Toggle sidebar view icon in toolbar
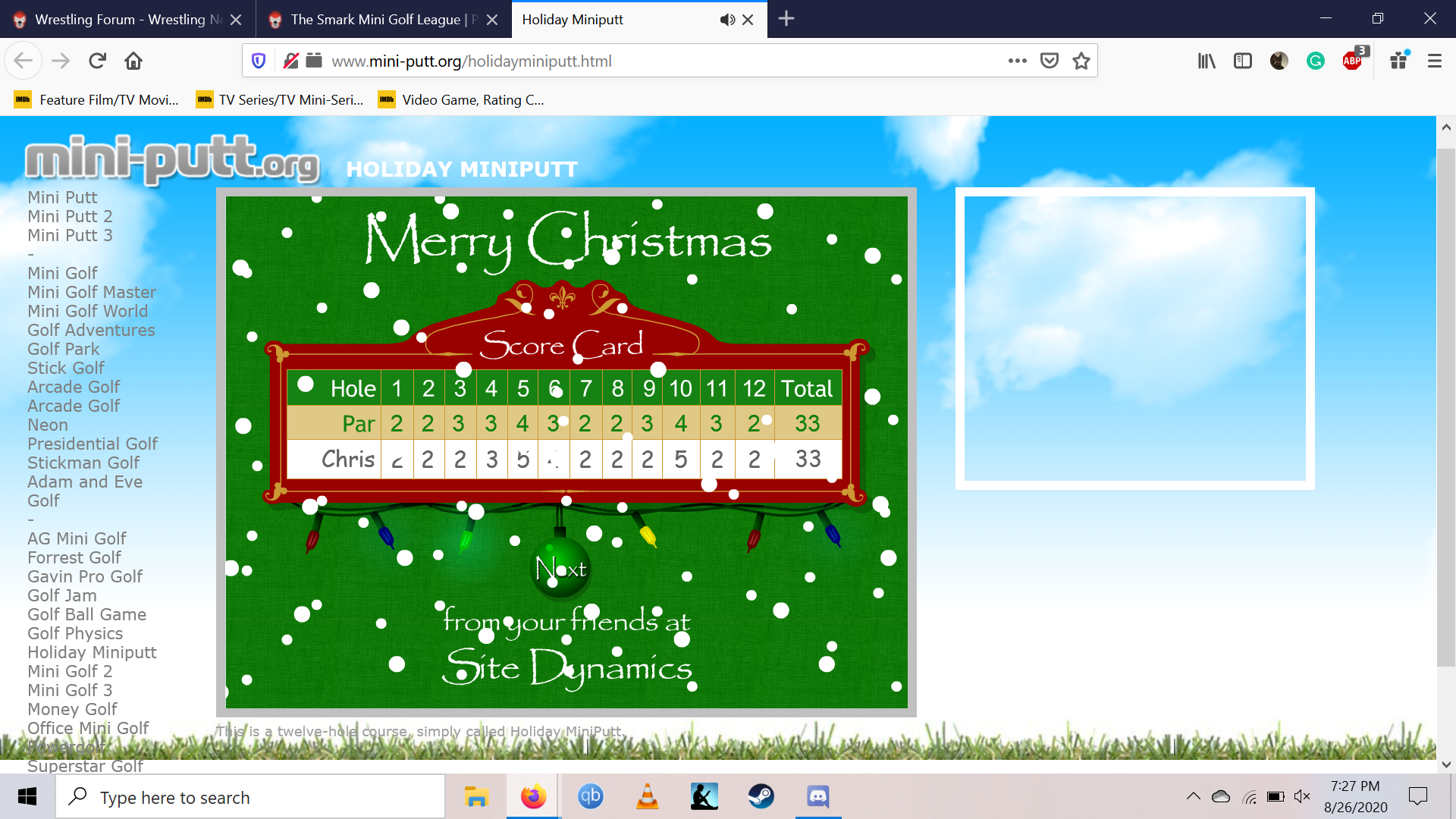1456x819 pixels. 1243,61
